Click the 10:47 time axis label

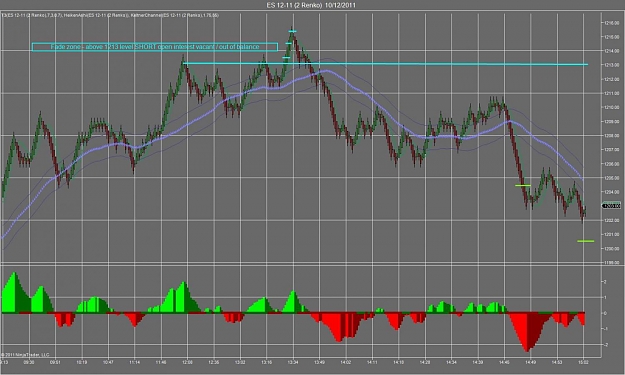108,362
